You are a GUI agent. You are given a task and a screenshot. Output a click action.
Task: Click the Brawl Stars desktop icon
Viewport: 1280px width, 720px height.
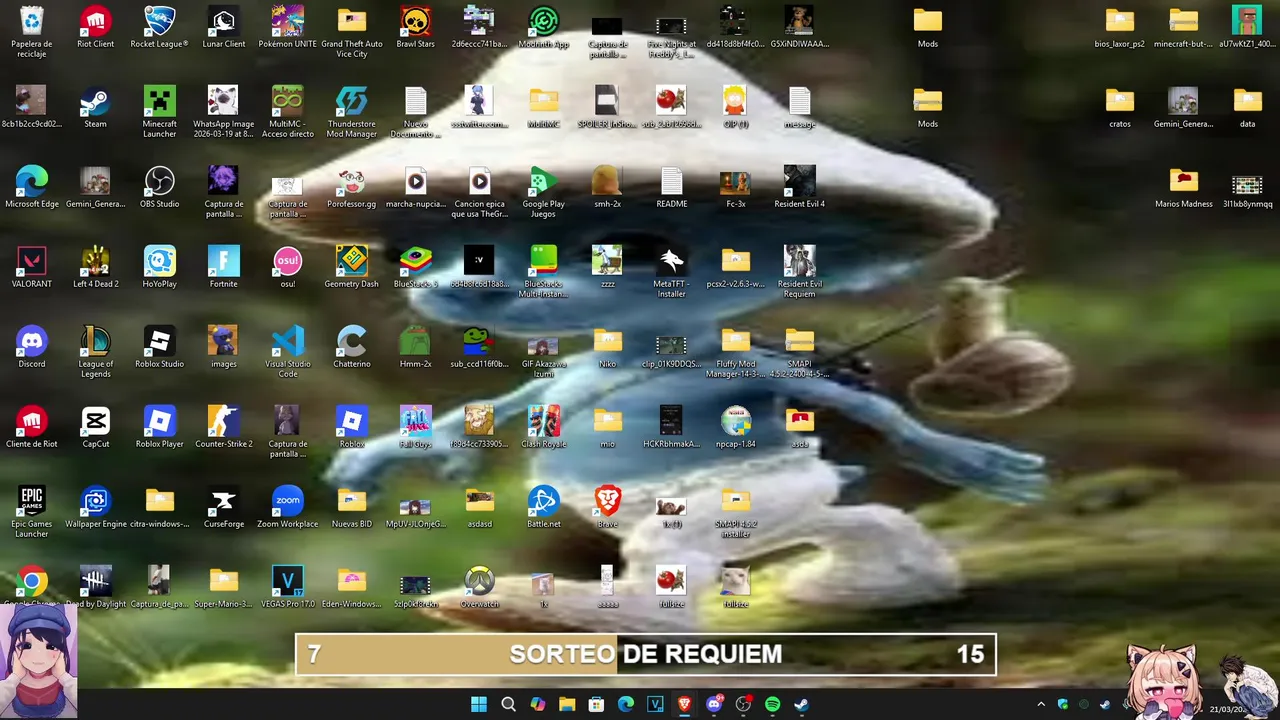pyautogui.click(x=415, y=27)
